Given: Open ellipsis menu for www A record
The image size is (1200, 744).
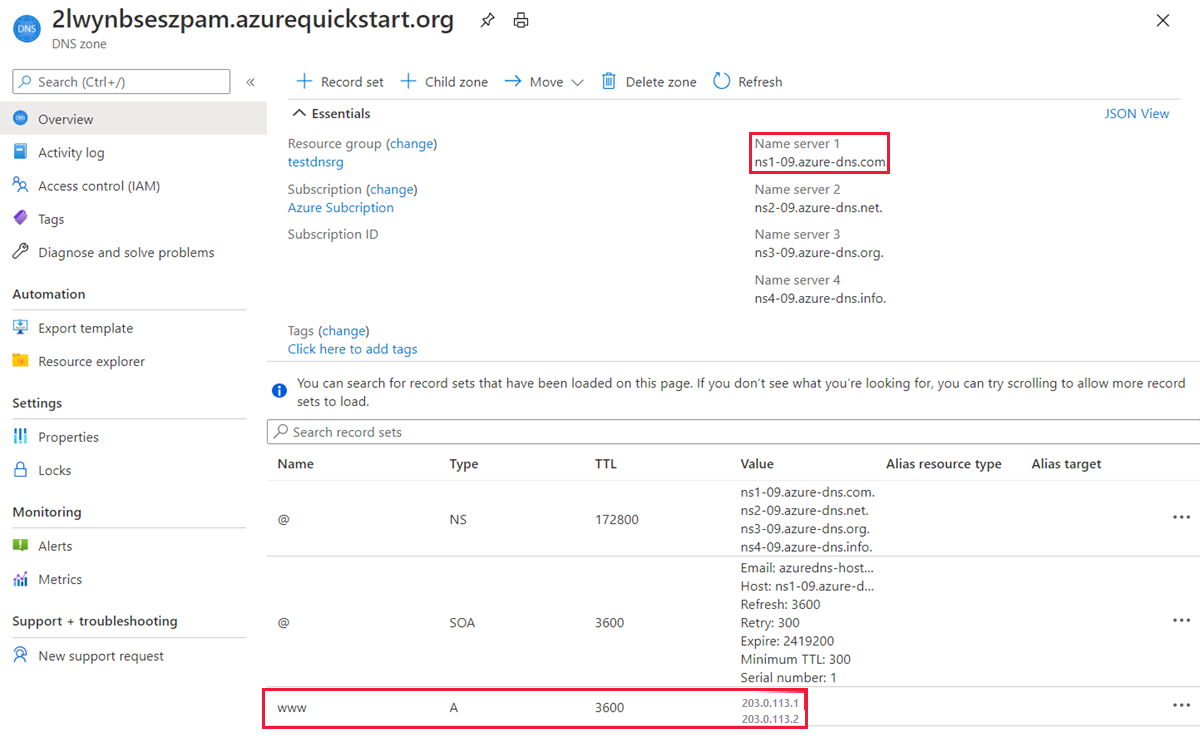Looking at the screenshot, I should pos(1181,705).
